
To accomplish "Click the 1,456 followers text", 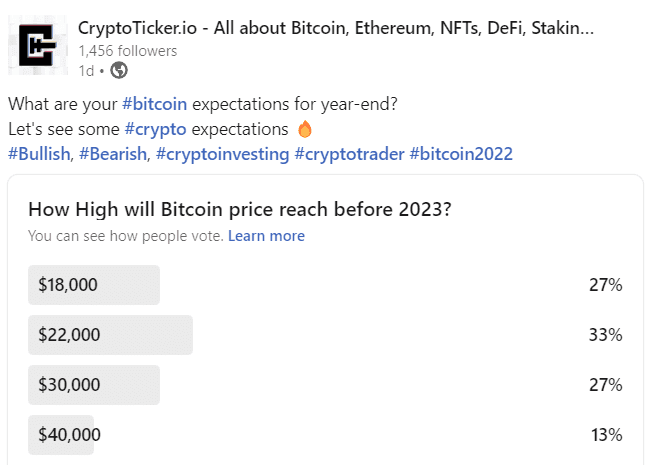I will click(x=127, y=50).
